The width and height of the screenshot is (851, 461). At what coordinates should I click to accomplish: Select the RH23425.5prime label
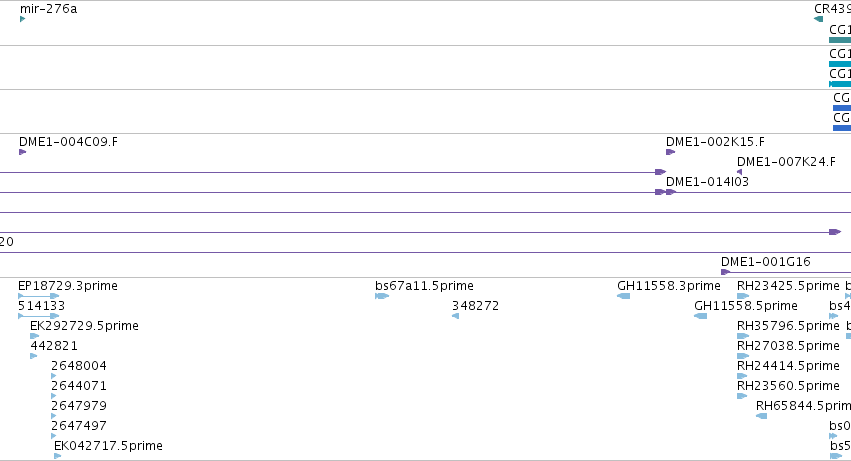(788, 286)
